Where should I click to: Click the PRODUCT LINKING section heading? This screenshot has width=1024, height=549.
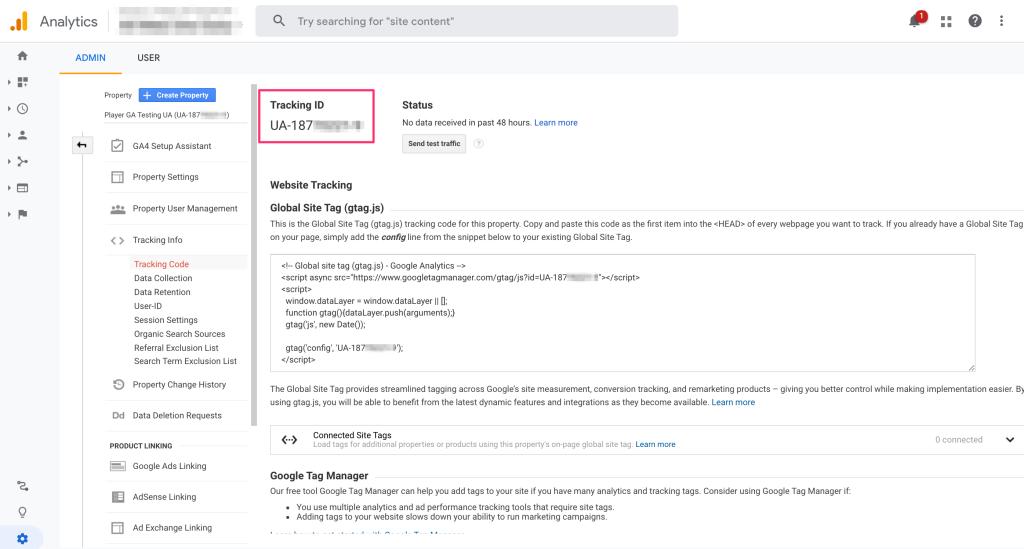(x=141, y=446)
